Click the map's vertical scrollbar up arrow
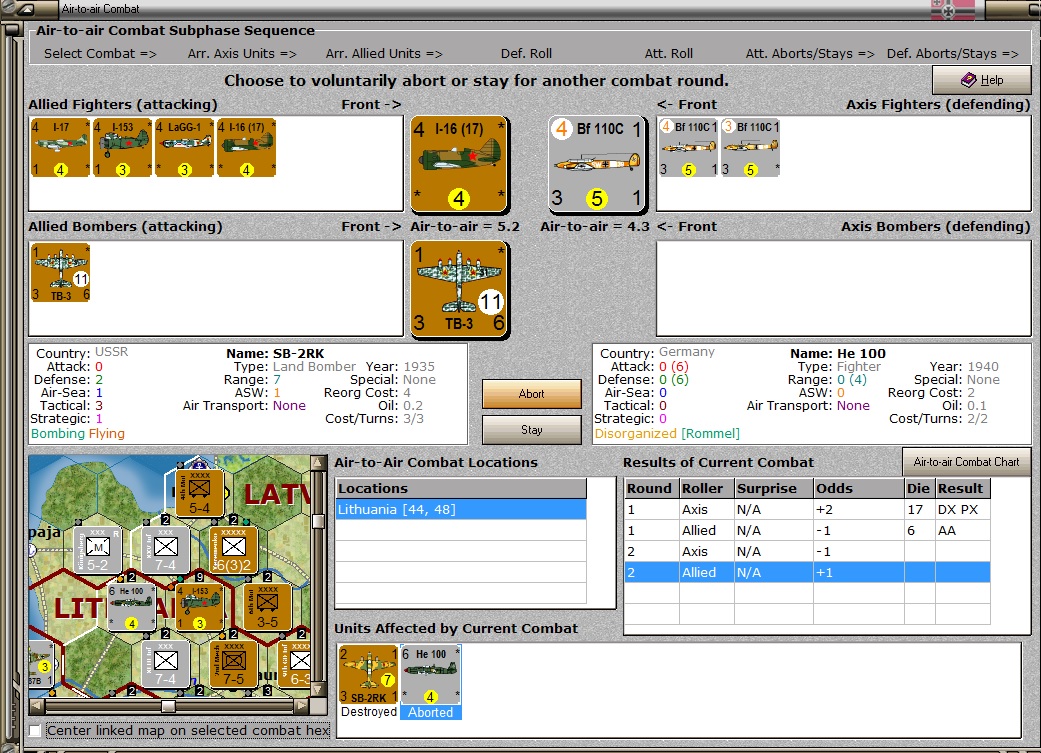 [x=318, y=462]
